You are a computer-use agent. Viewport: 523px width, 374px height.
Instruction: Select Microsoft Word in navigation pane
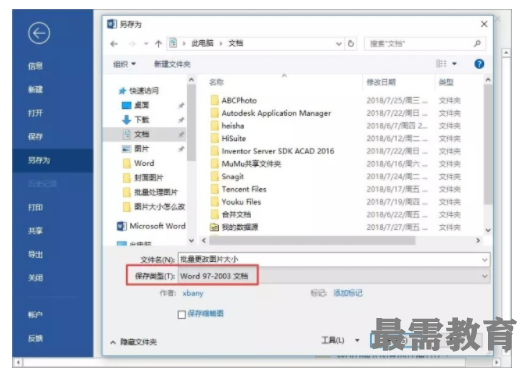[x=151, y=226]
